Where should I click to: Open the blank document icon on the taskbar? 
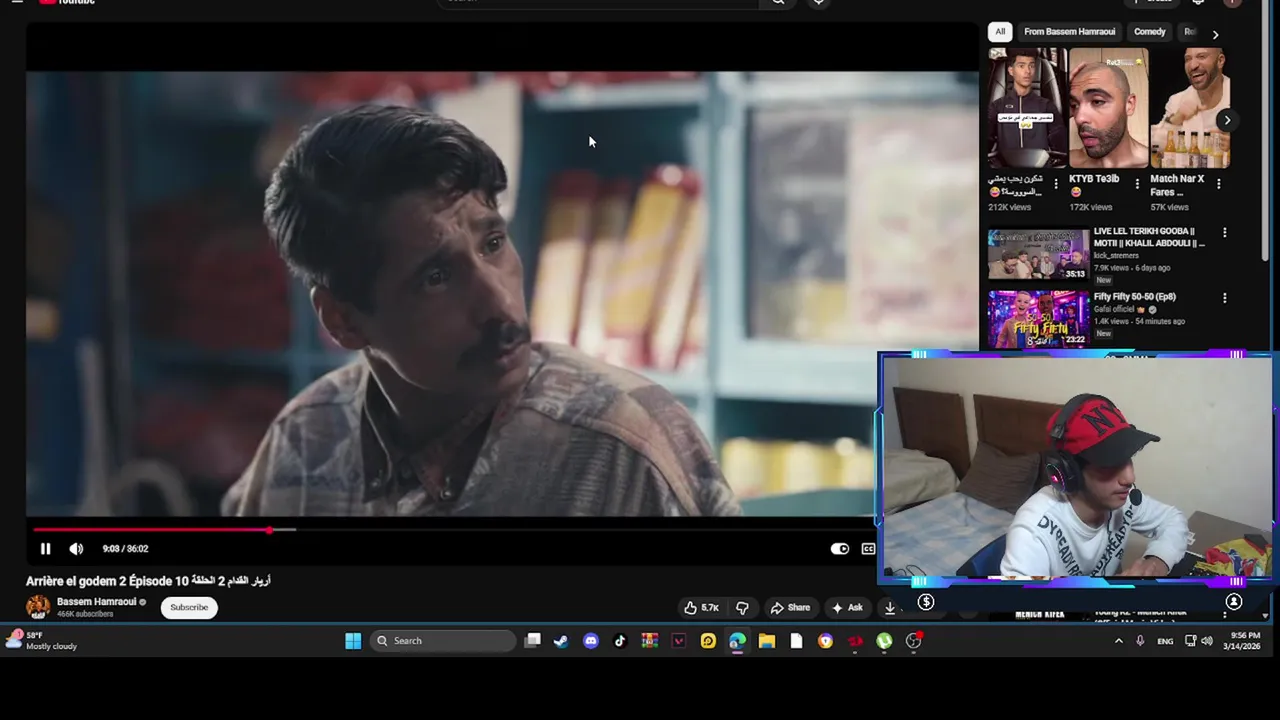[x=796, y=641]
